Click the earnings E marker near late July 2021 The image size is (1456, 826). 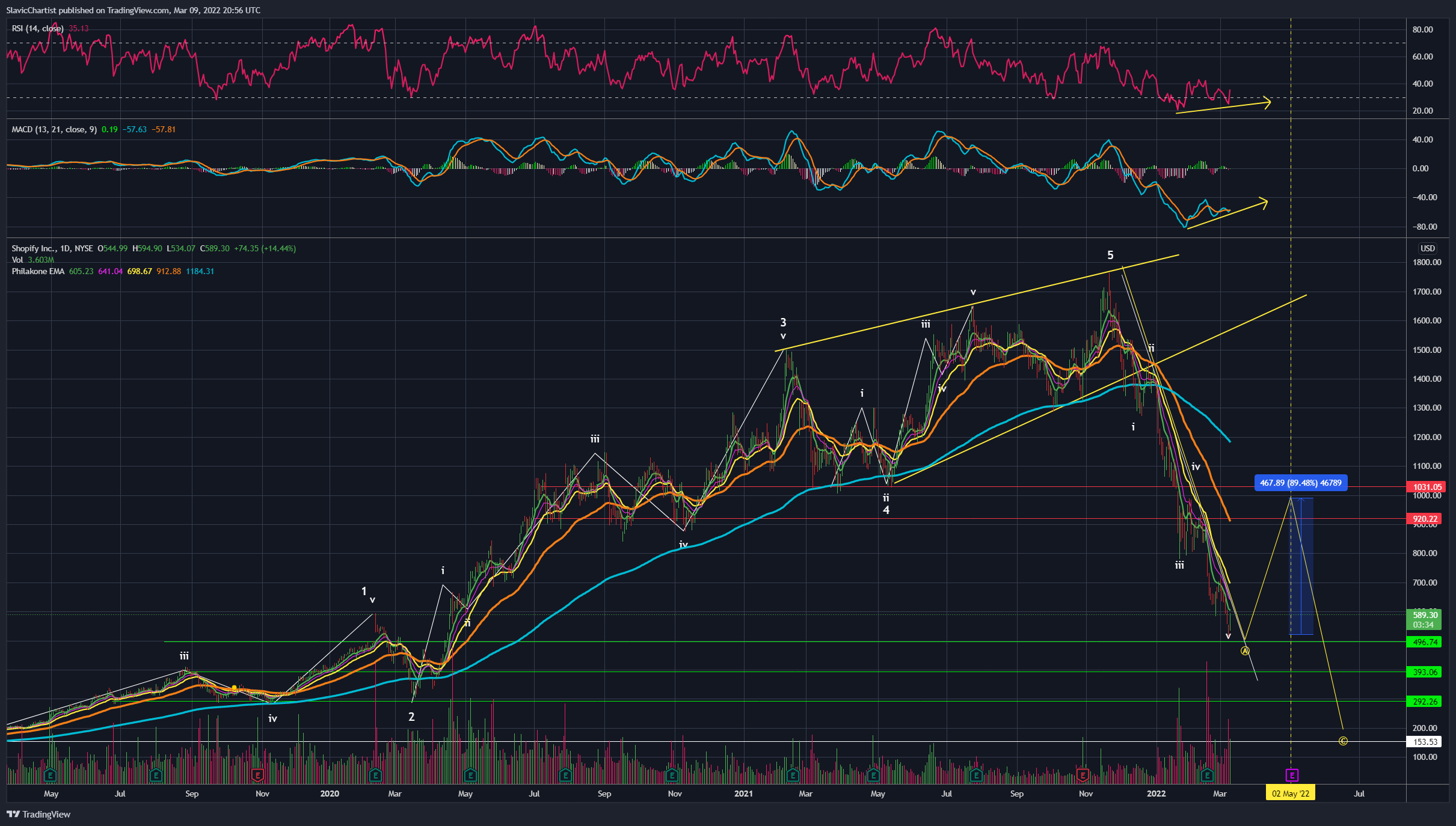coord(976,776)
